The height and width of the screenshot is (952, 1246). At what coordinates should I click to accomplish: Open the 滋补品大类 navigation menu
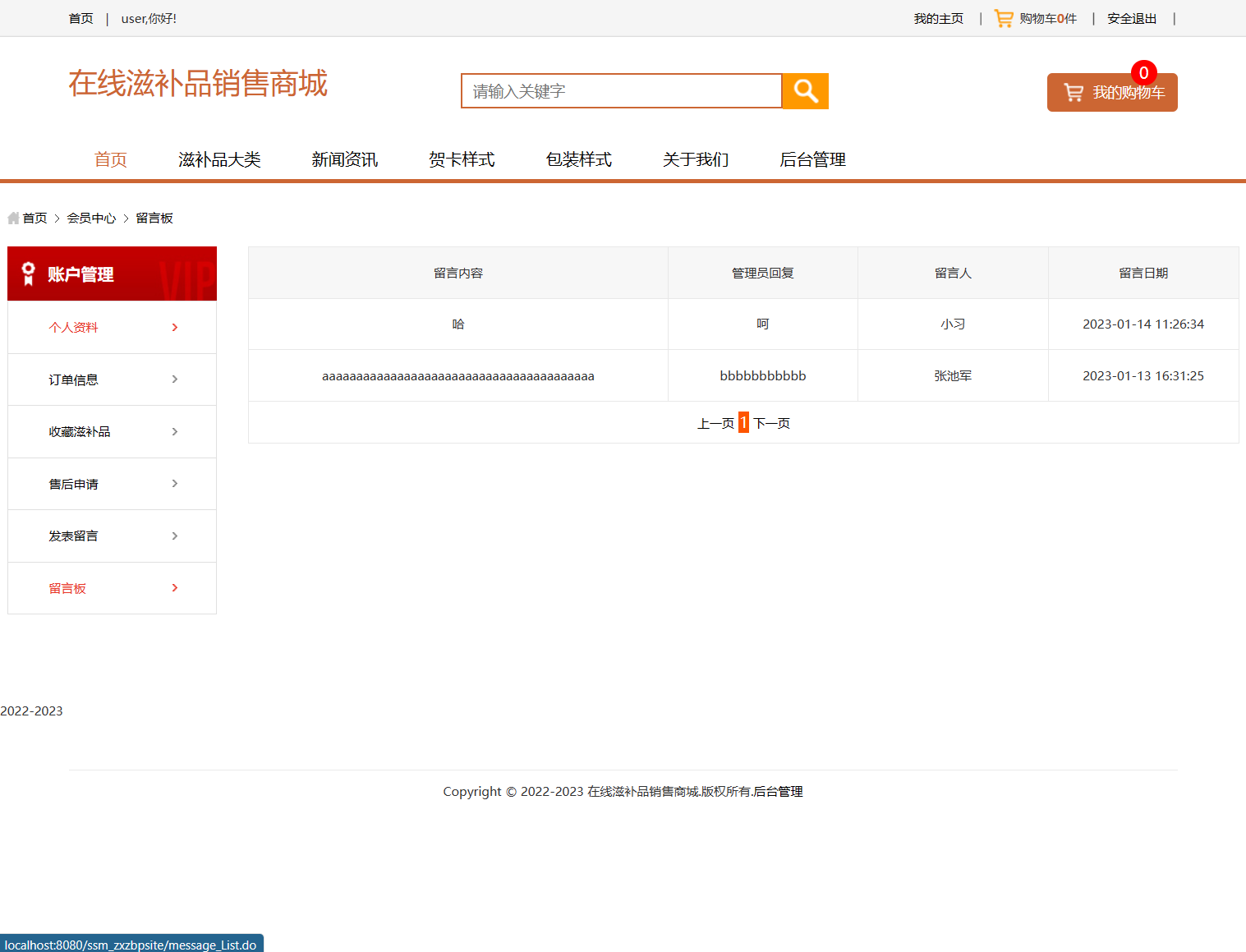(x=219, y=159)
